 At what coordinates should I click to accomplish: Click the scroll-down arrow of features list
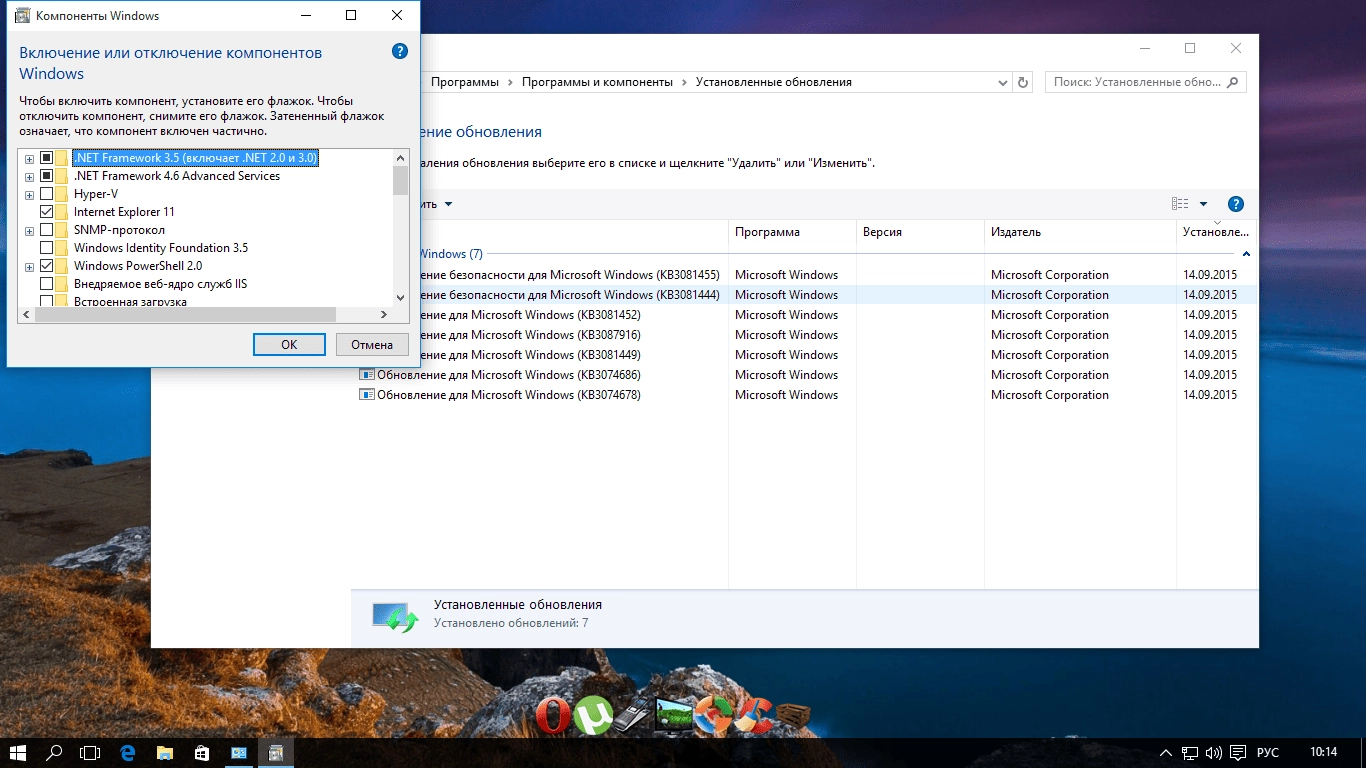[401, 298]
